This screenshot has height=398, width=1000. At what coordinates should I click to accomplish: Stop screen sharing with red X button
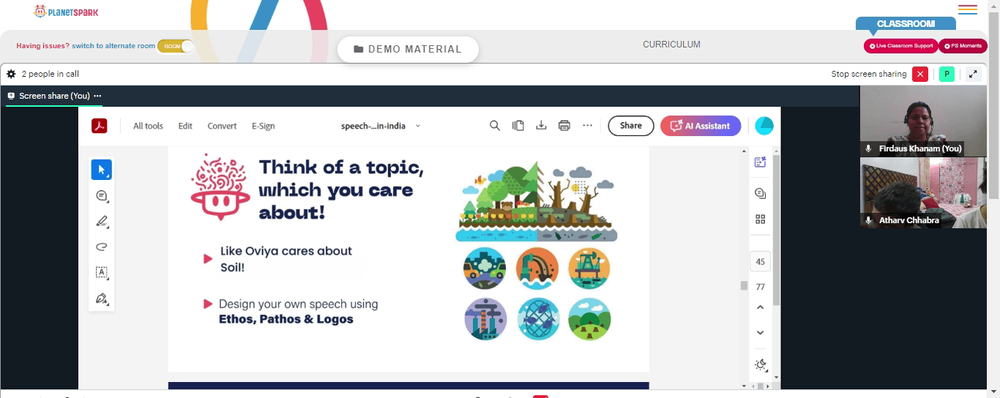920,74
